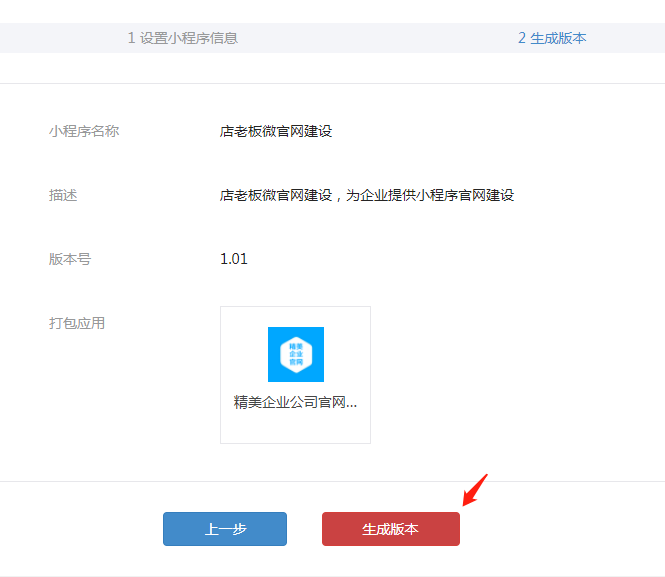Click the version number 1.01
The image size is (665, 577).
click(x=234, y=259)
